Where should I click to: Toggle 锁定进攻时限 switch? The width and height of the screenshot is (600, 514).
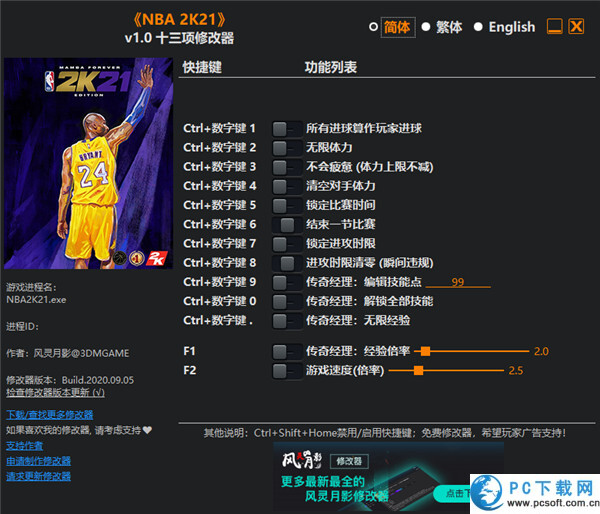click(x=287, y=244)
